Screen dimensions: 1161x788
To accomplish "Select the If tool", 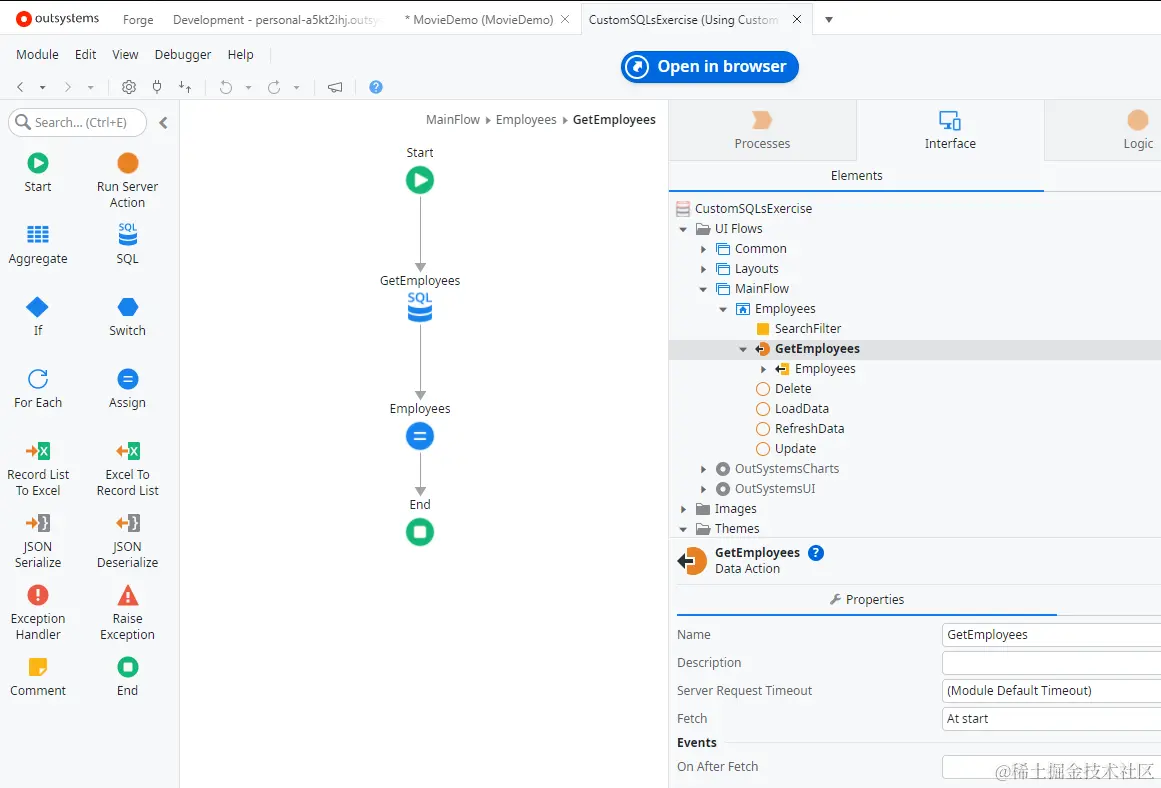I will [38, 316].
